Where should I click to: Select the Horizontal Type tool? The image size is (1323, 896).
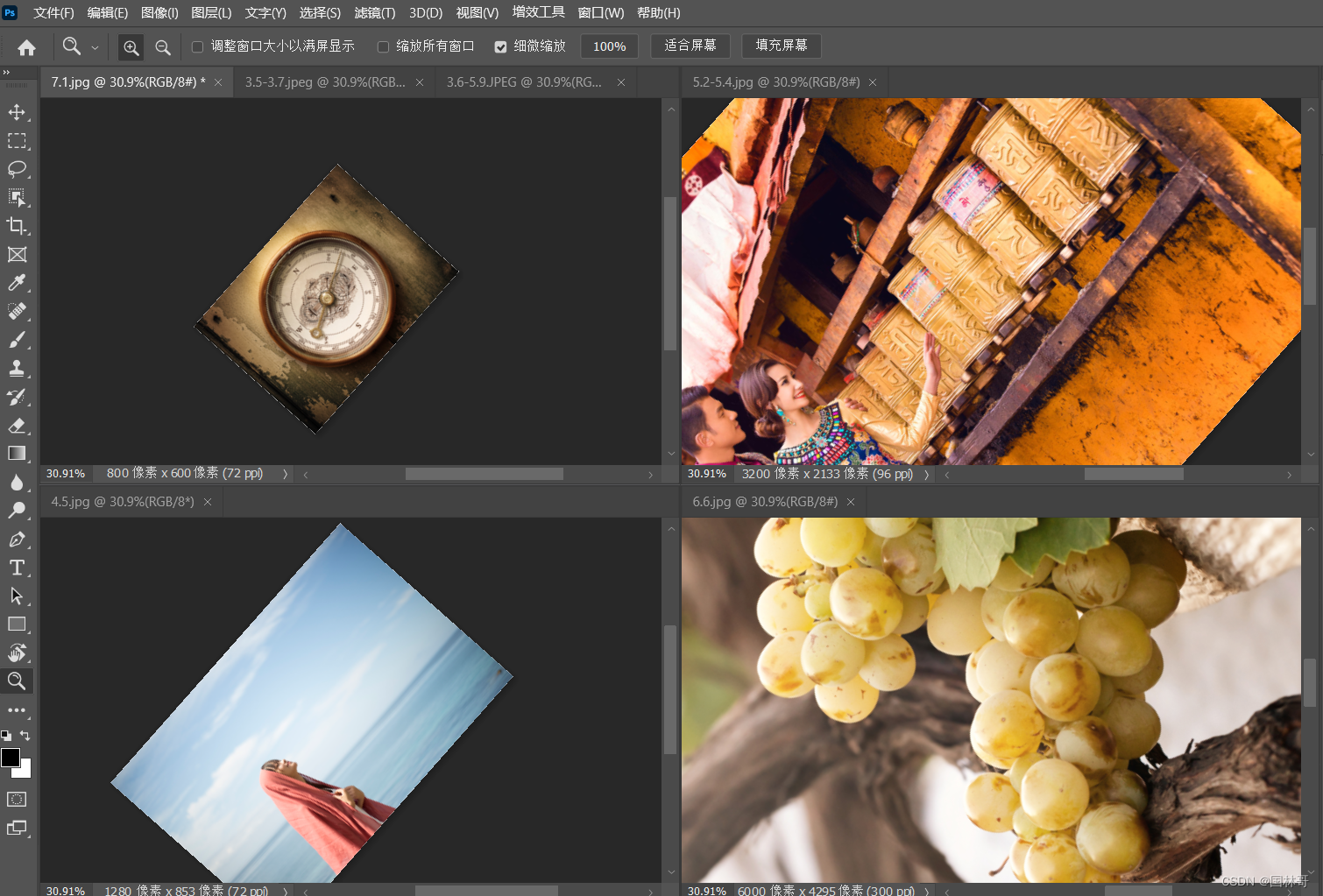point(17,568)
